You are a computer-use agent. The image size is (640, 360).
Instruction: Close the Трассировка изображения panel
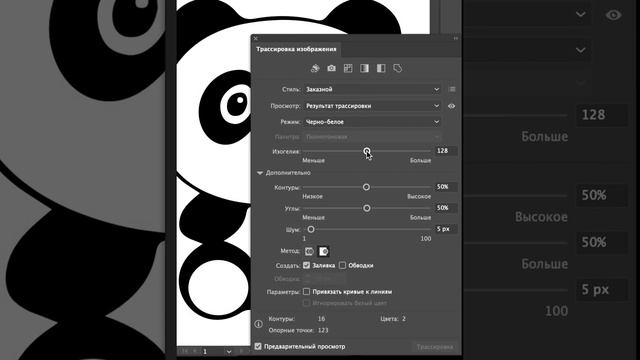pyautogui.click(x=256, y=38)
